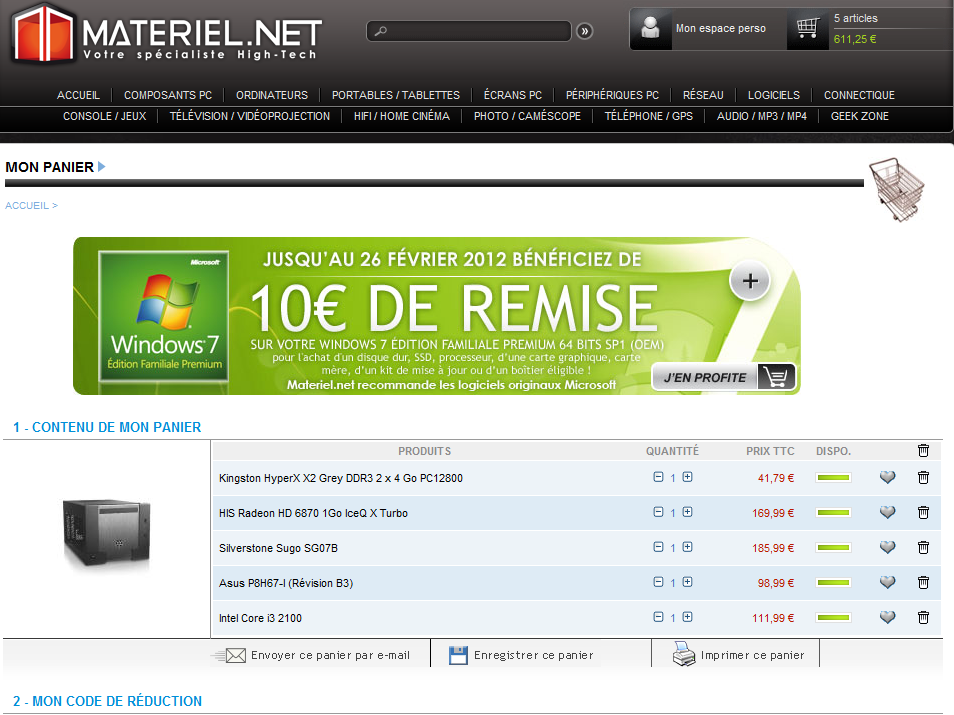The width and height of the screenshot is (954, 715).
Task: Click the J'EN PROFITE promo button
Action: pyautogui.click(x=723, y=377)
